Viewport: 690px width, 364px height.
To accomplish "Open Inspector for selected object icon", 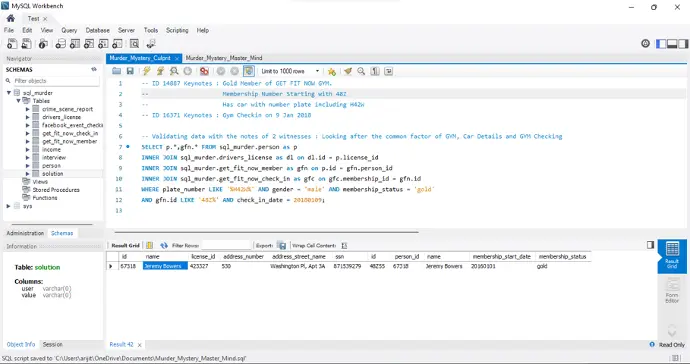I will pyautogui.click(x=43, y=44).
